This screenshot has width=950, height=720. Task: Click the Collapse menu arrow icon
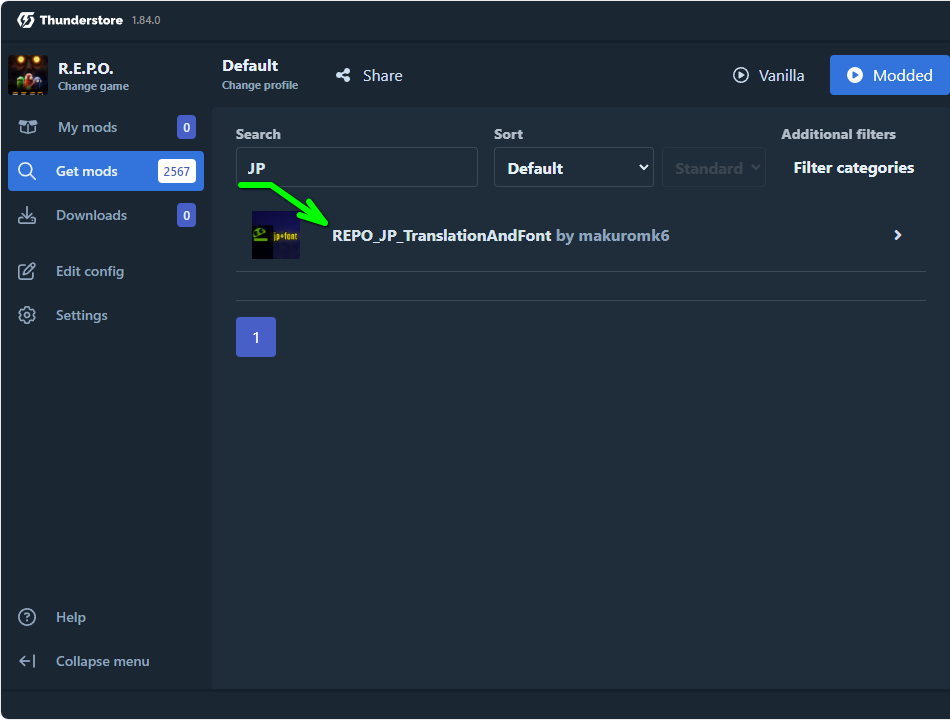(x=27, y=661)
